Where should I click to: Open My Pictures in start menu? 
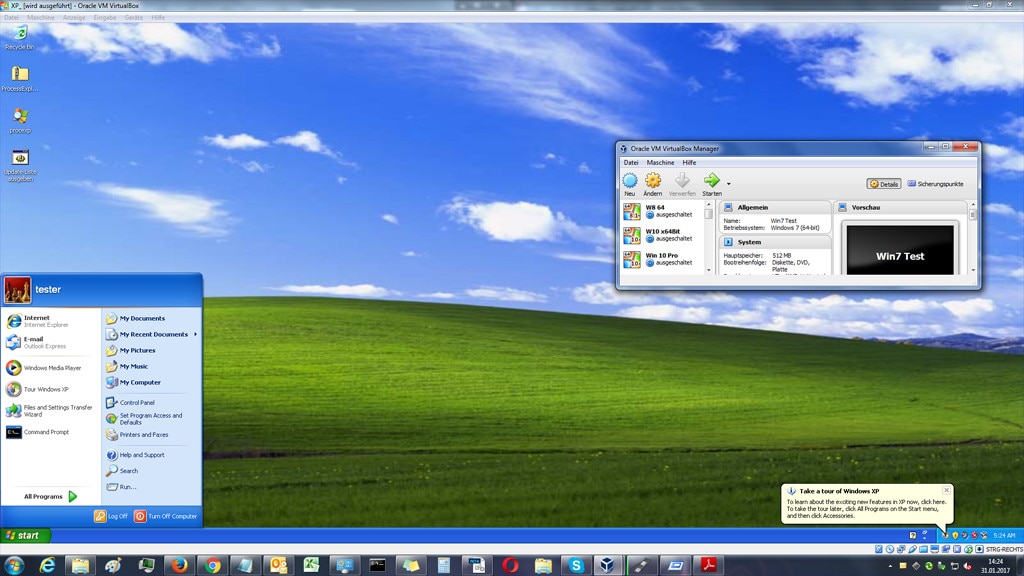pos(152,350)
